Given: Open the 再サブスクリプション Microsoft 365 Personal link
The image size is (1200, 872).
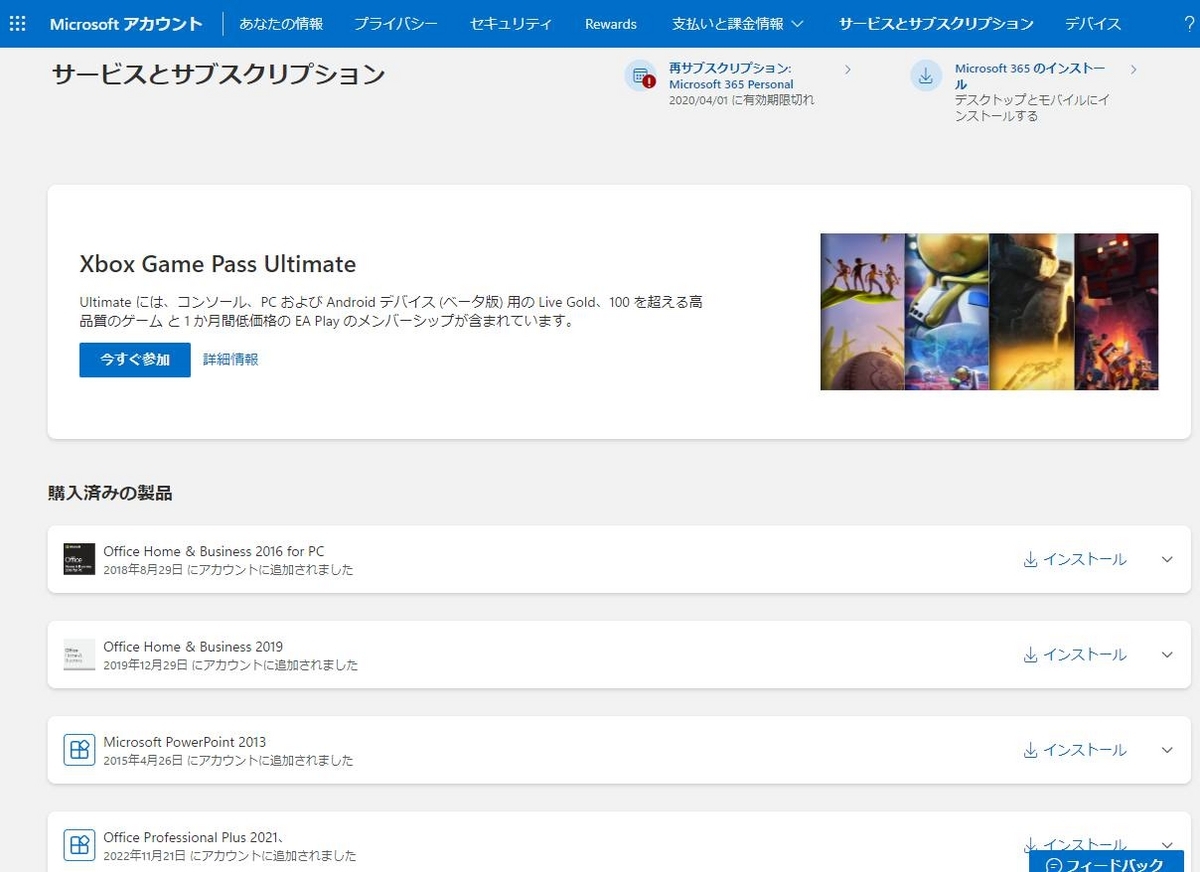Looking at the screenshot, I should pyautogui.click(x=731, y=76).
